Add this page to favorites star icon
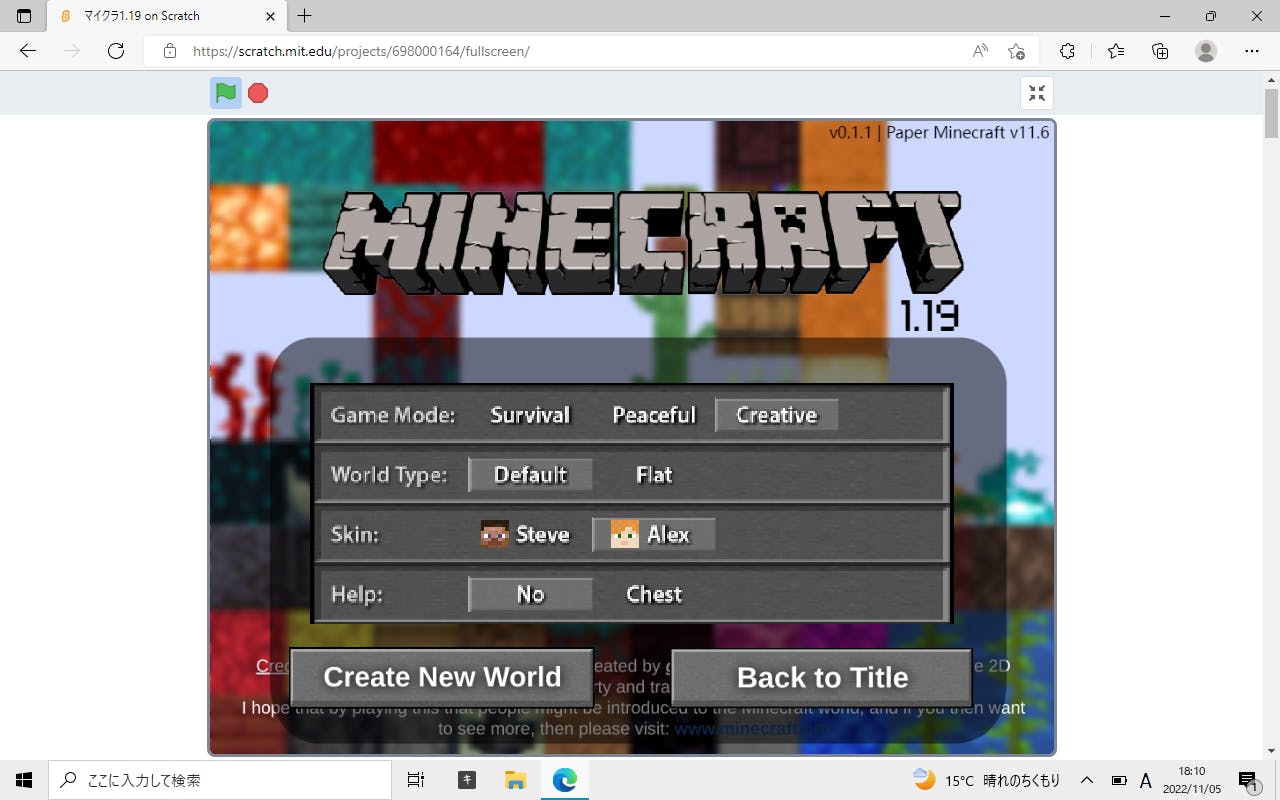 pyautogui.click(x=1016, y=51)
